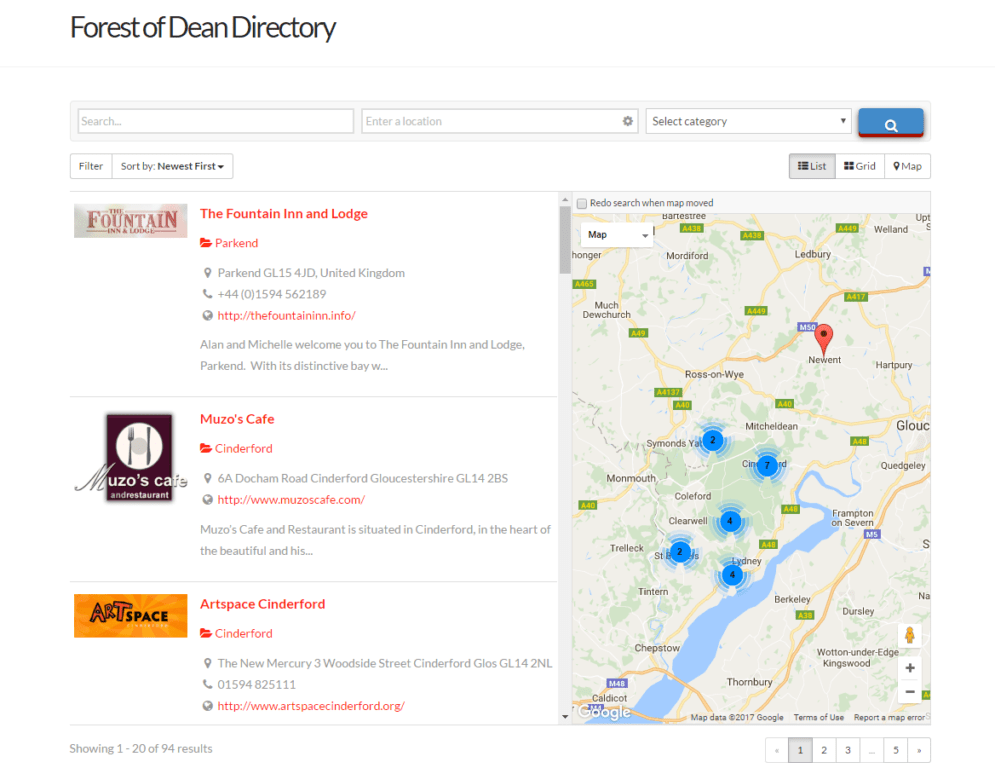The height and width of the screenshot is (768, 995).
Task: Click current page 1 button
Action: click(800, 750)
